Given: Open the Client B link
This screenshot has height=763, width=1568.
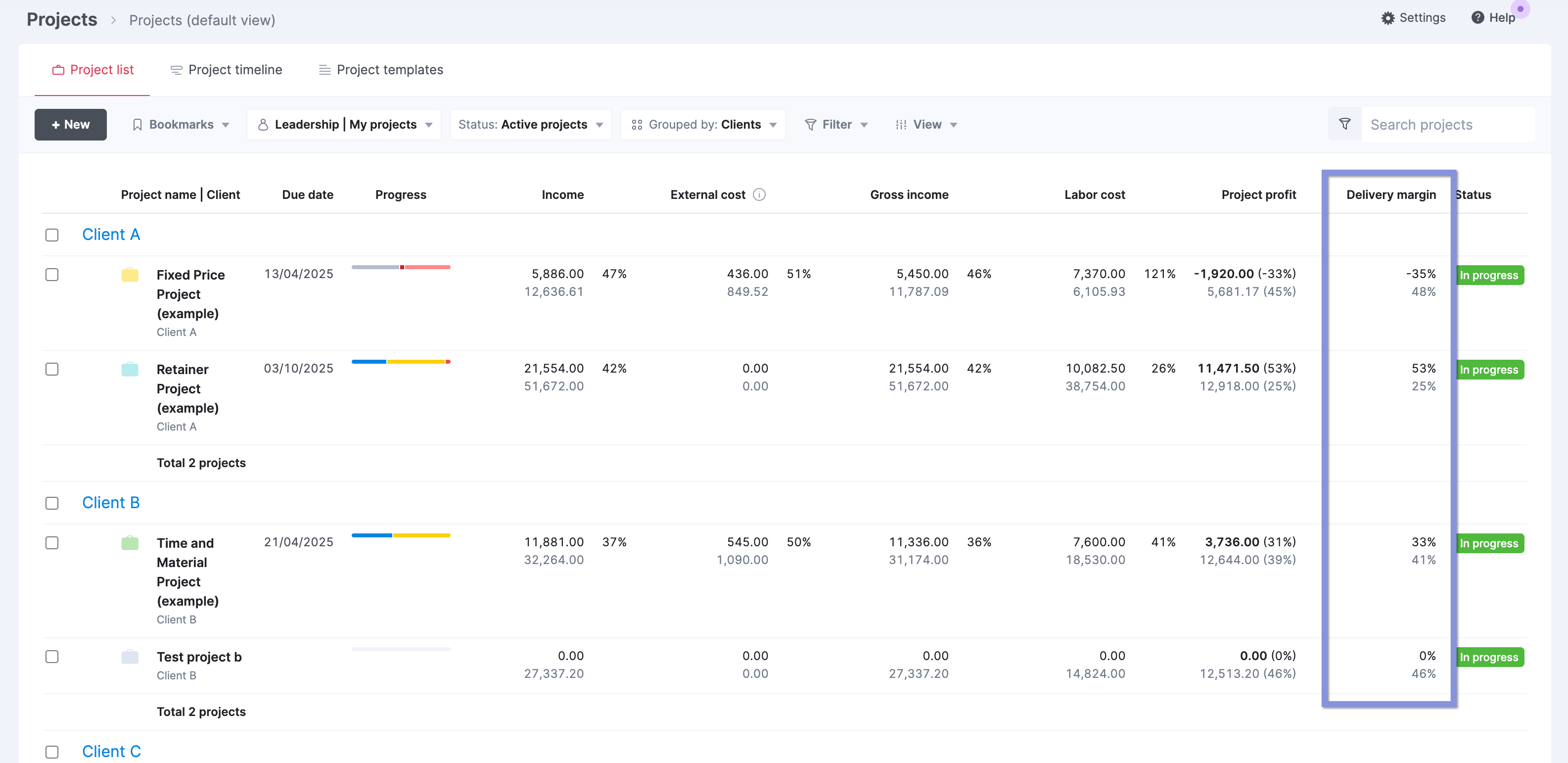Looking at the screenshot, I should tap(111, 502).
